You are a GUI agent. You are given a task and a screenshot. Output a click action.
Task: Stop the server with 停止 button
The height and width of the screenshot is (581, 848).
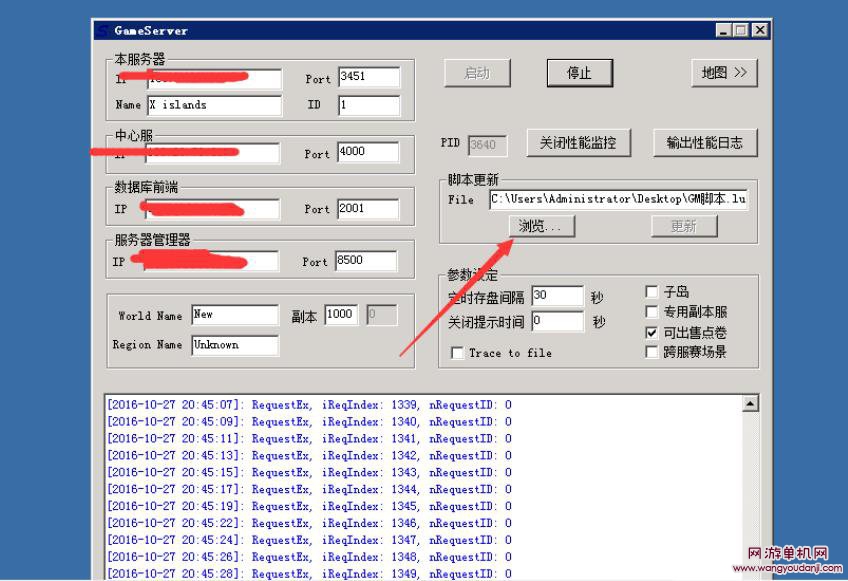coord(579,73)
